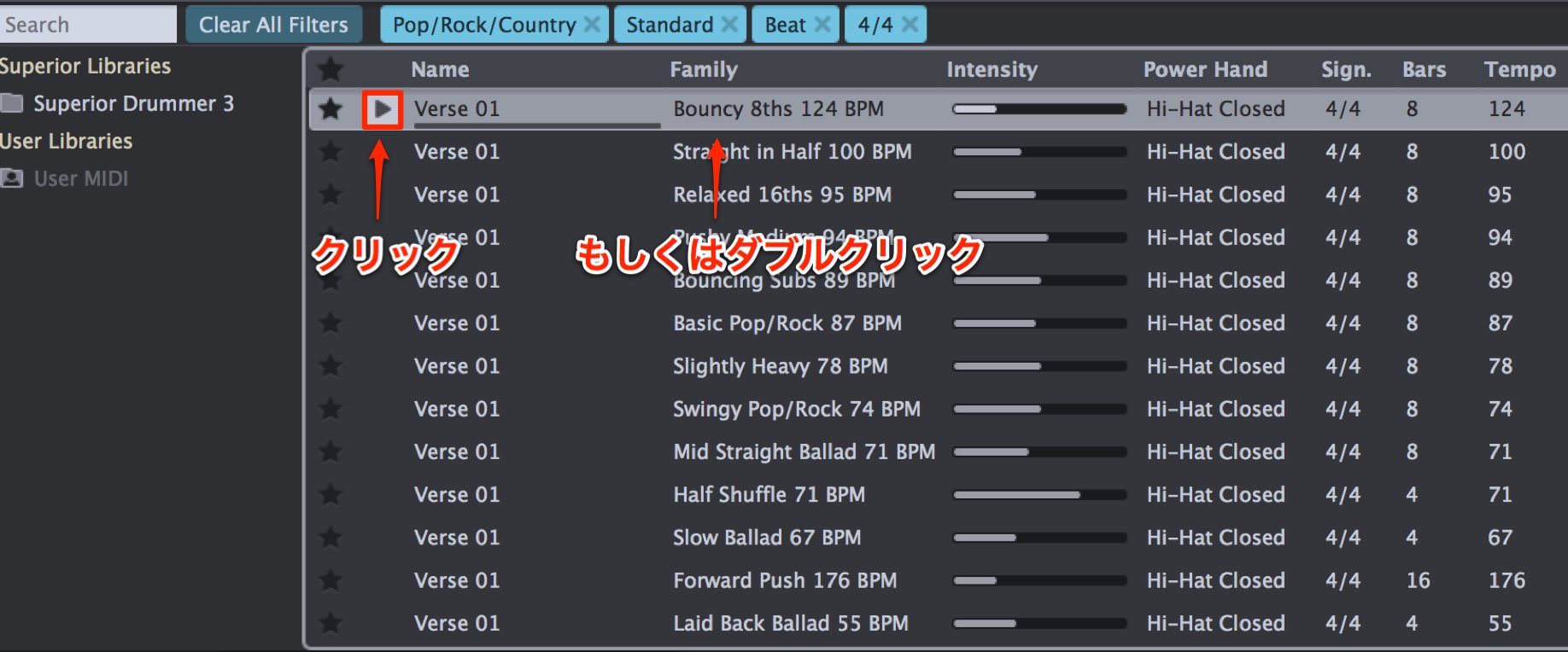Open the User MIDI library
Image resolution: width=1568 pixels, height=652 pixels.
pyautogui.click(x=65, y=178)
